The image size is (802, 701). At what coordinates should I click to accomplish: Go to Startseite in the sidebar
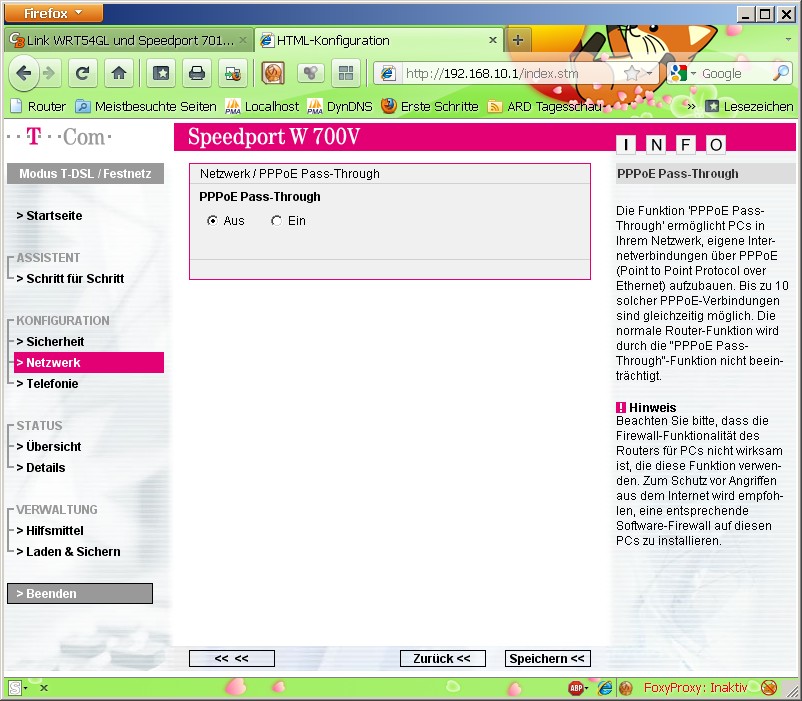click(x=50, y=216)
